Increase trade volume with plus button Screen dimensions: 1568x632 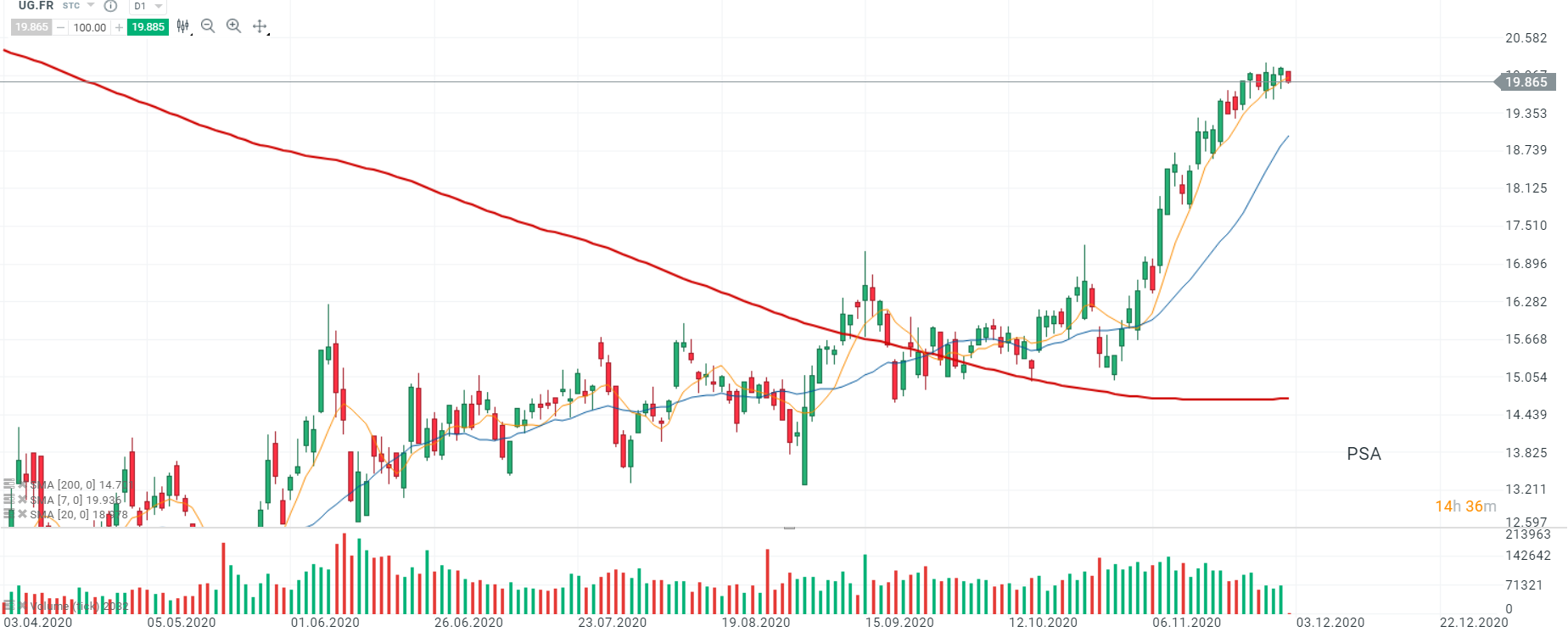(x=119, y=27)
